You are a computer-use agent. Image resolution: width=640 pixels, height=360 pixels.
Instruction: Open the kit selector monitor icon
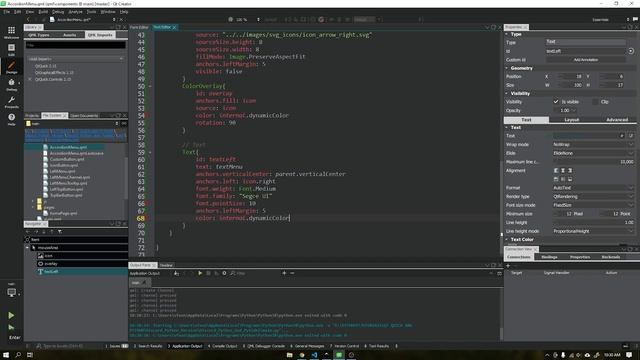11,292
